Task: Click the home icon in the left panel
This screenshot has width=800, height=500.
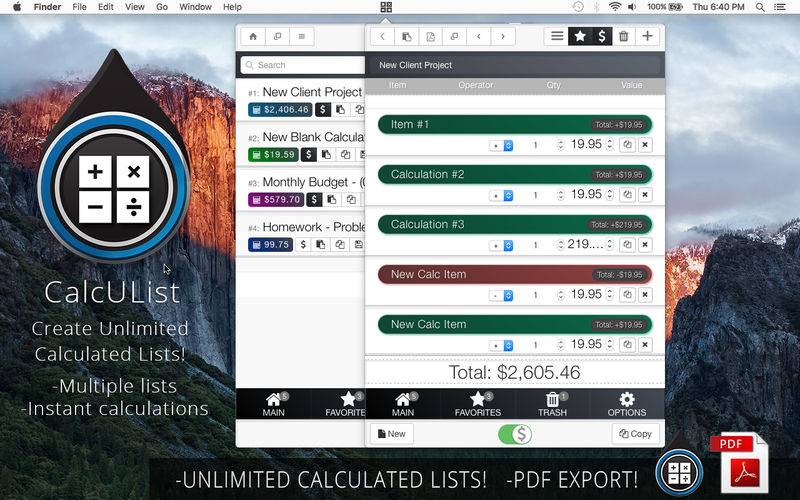Action: (x=253, y=37)
